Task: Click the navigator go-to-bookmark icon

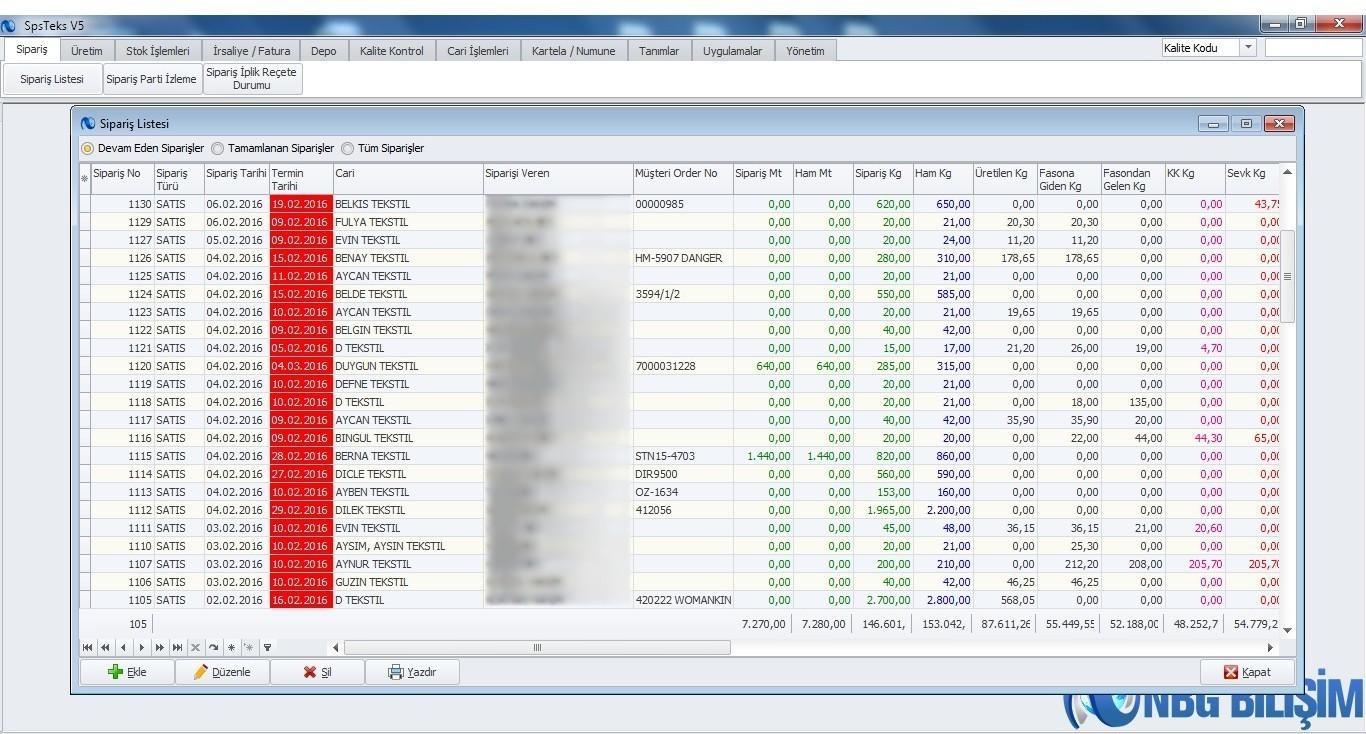Action: pyautogui.click(x=249, y=647)
